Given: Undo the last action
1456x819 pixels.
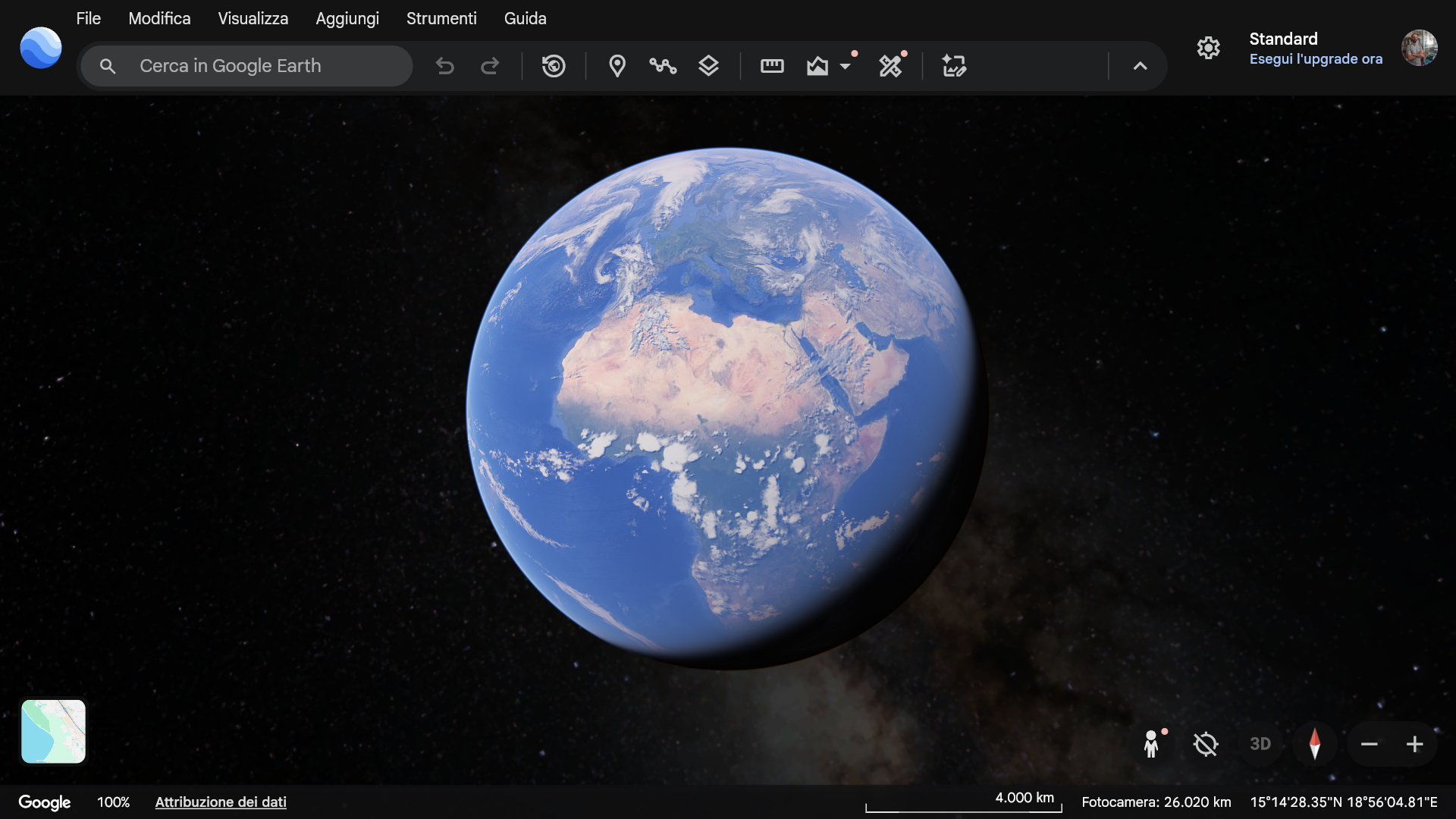Looking at the screenshot, I should coord(445,66).
